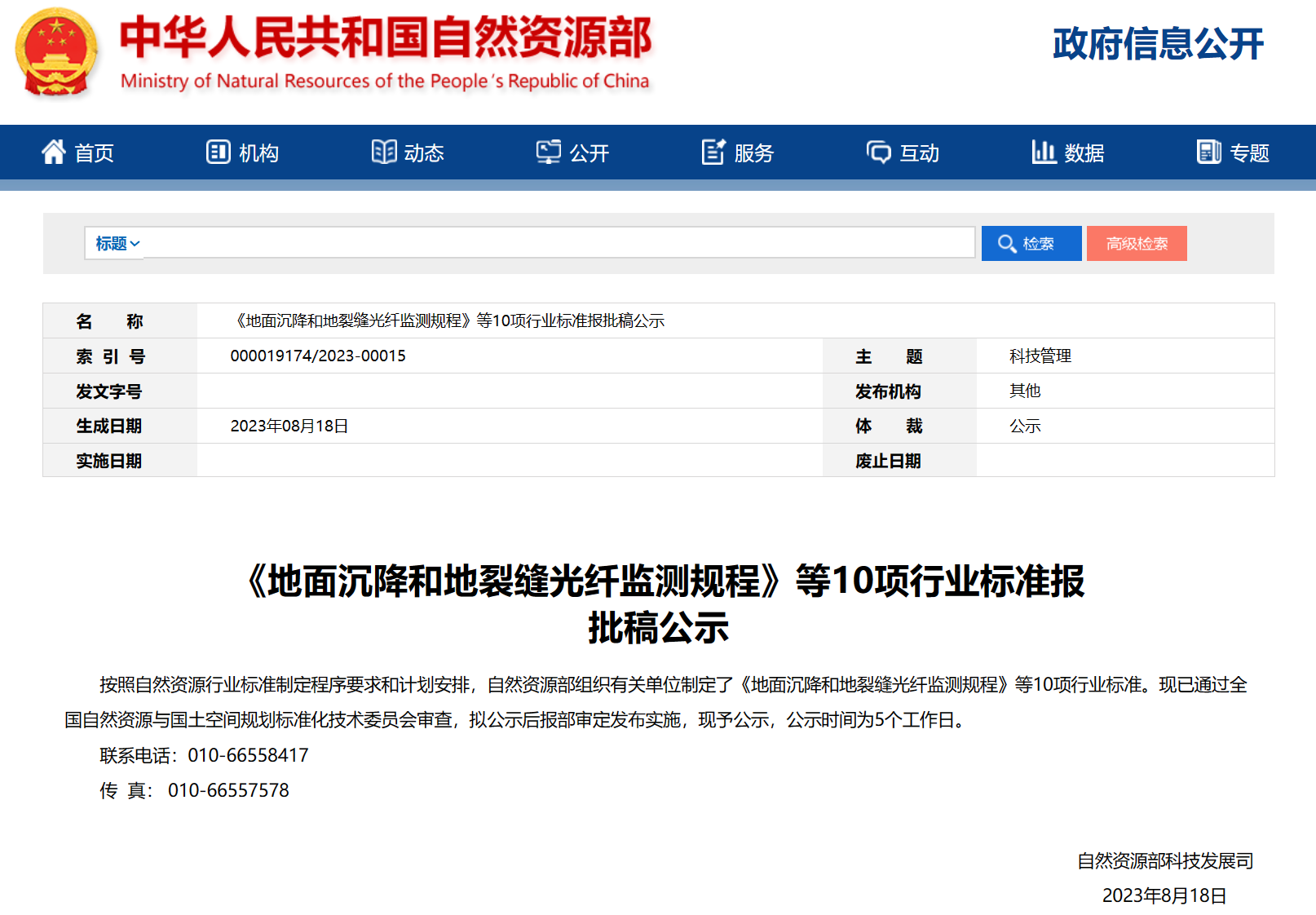Image resolution: width=1316 pixels, height=915 pixels.
Task: Go to the 服务 navigation item
Action: tap(753, 153)
